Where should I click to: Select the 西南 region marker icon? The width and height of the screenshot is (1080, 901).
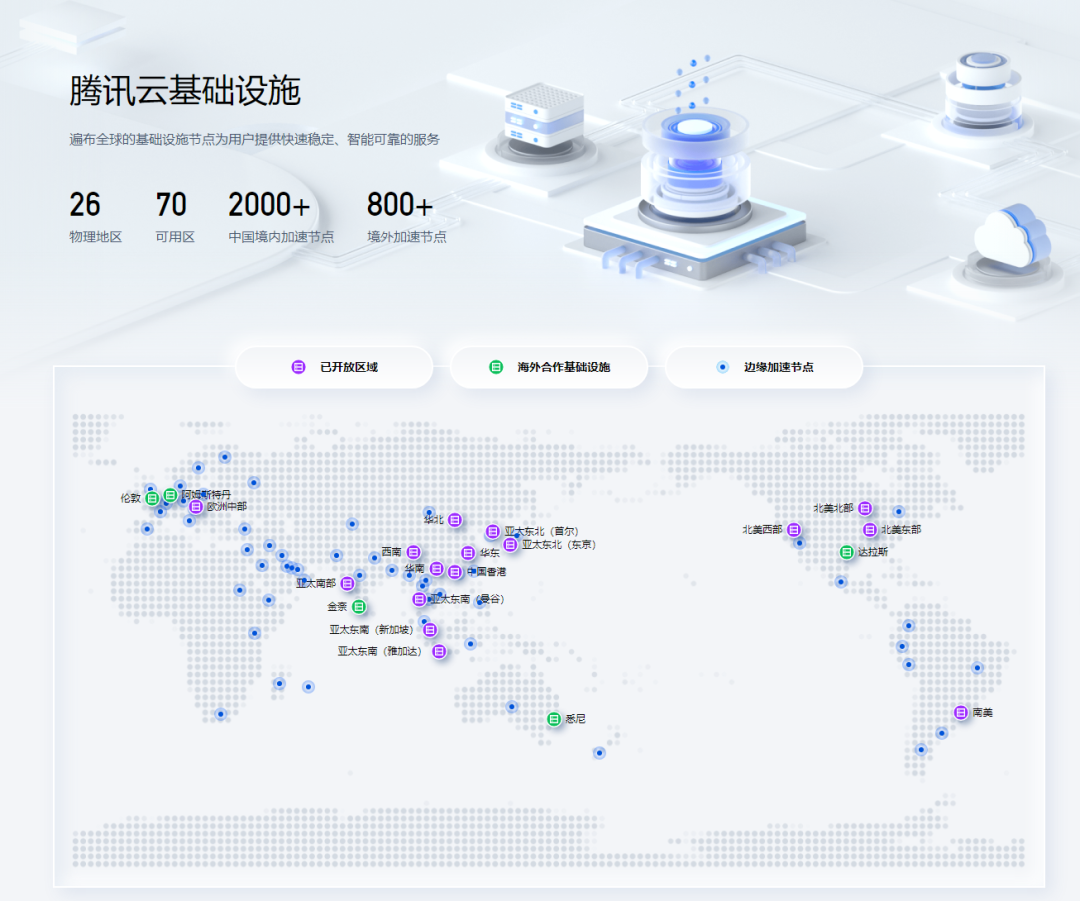point(413,552)
